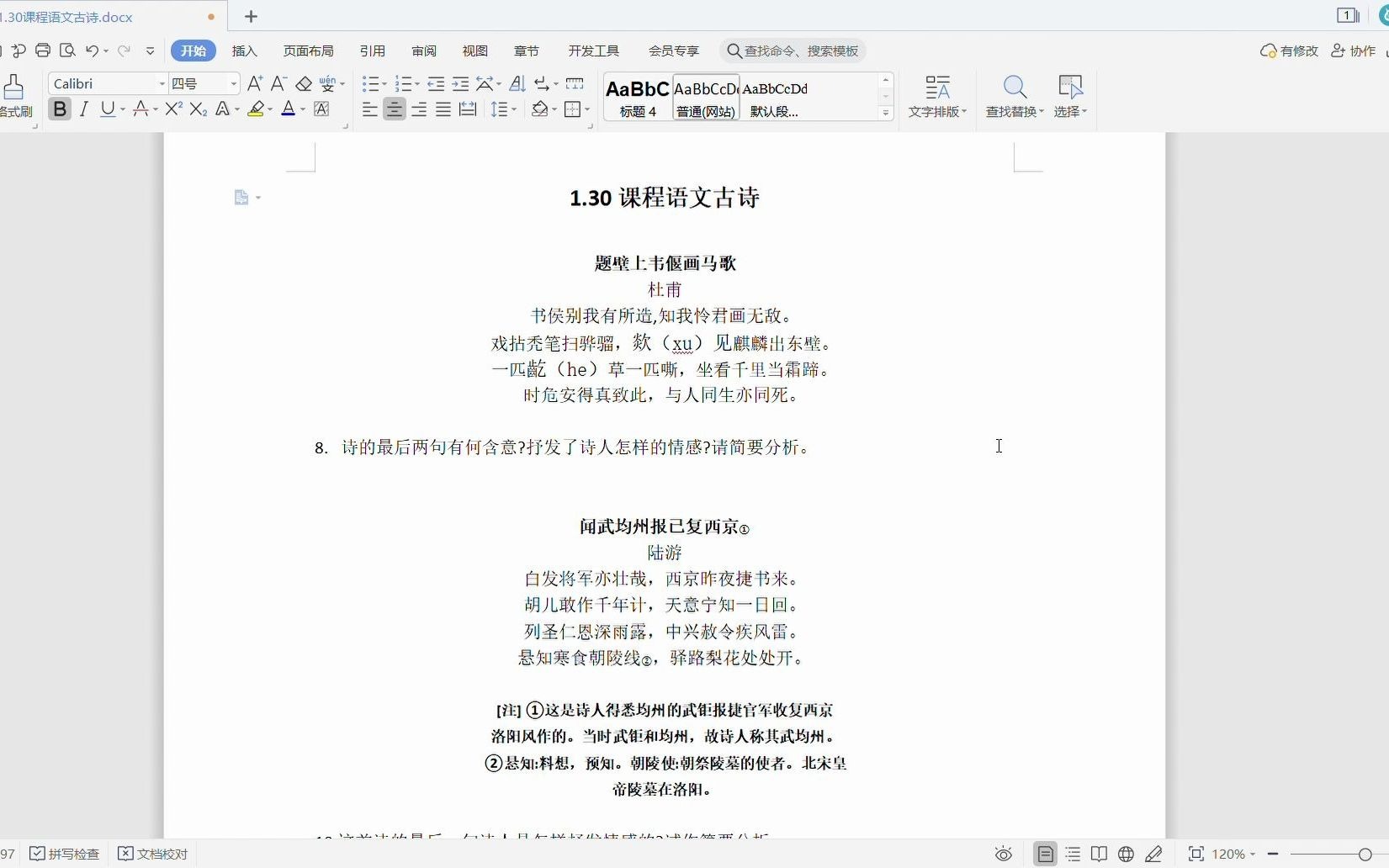
Task: Expand the font name Calibri dropdown
Action: (162, 83)
